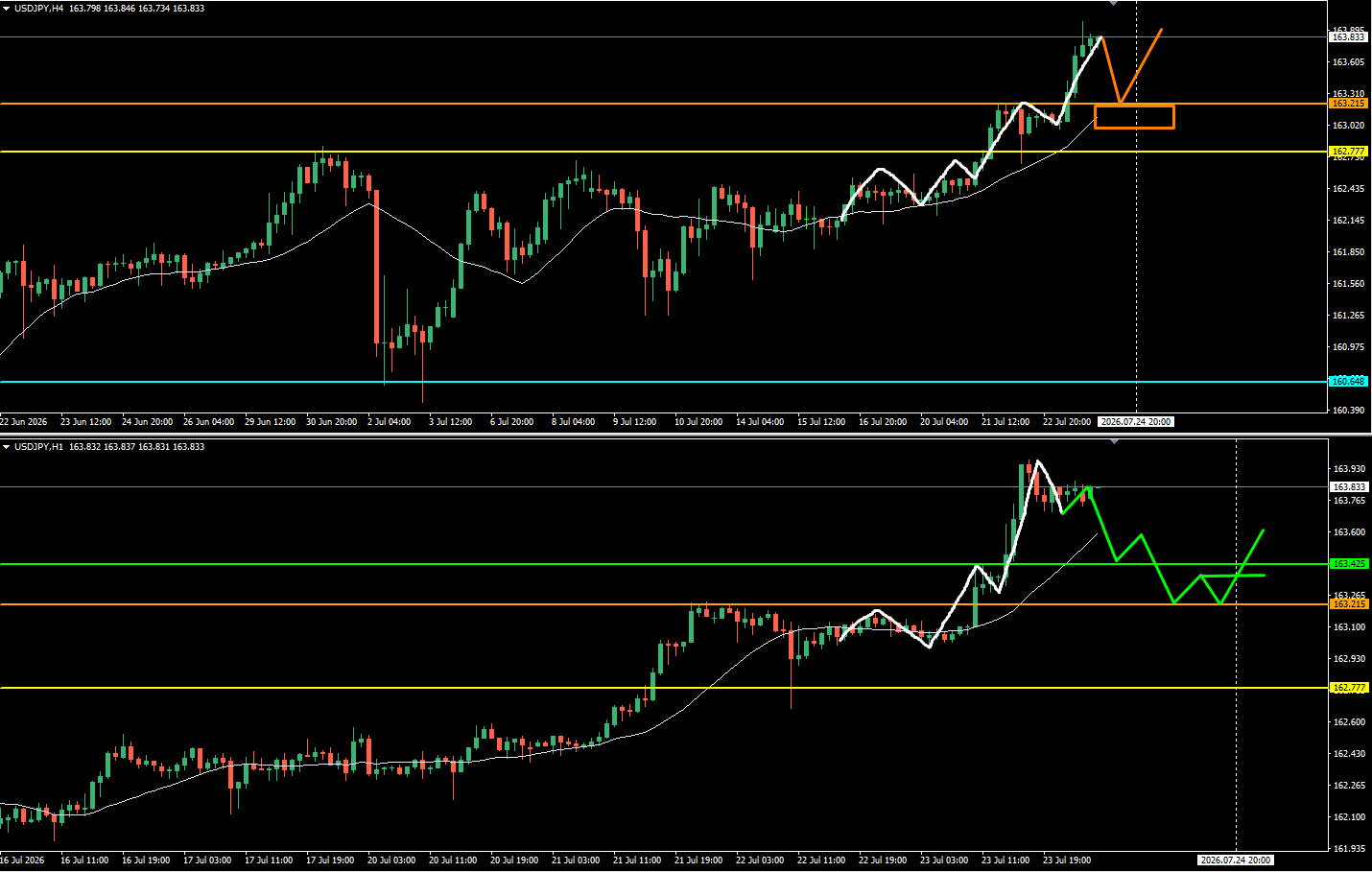Click the orange 163.215 price label on H1 chart
The image size is (1372, 872).
1348,604
